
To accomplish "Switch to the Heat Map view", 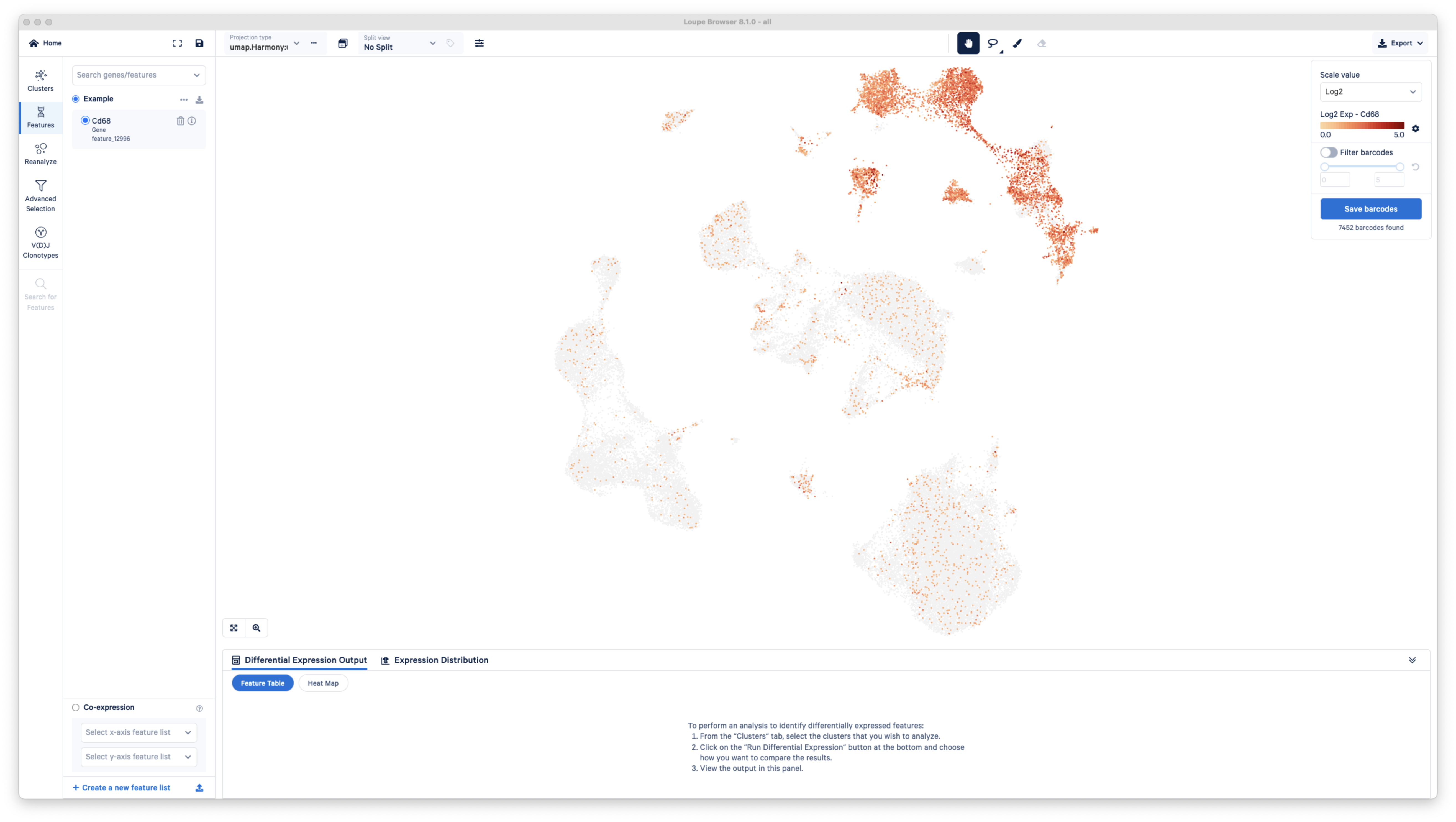I will pos(323,683).
